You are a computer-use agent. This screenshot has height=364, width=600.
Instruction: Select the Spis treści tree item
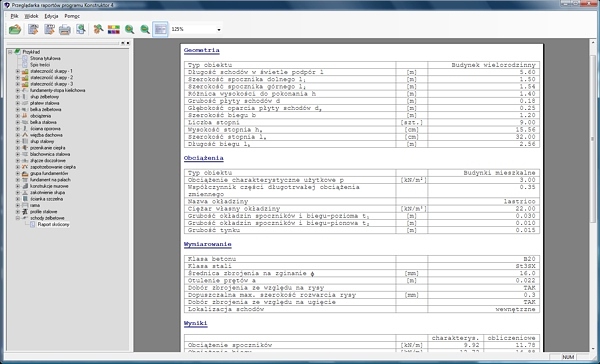tap(40, 65)
